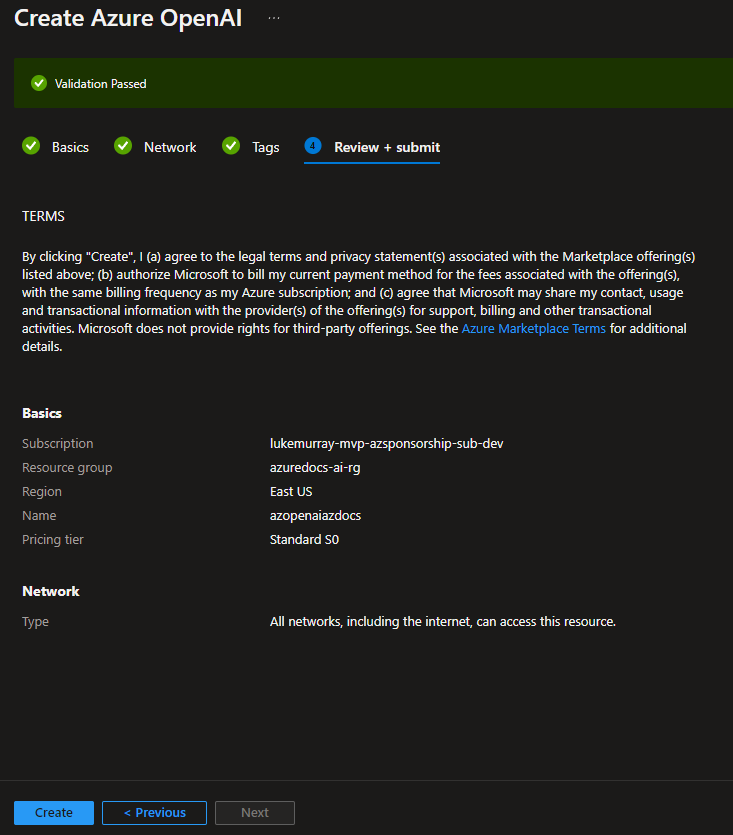The width and height of the screenshot is (733, 835).
Task: Click the TERMS heading
Action: 43,216
